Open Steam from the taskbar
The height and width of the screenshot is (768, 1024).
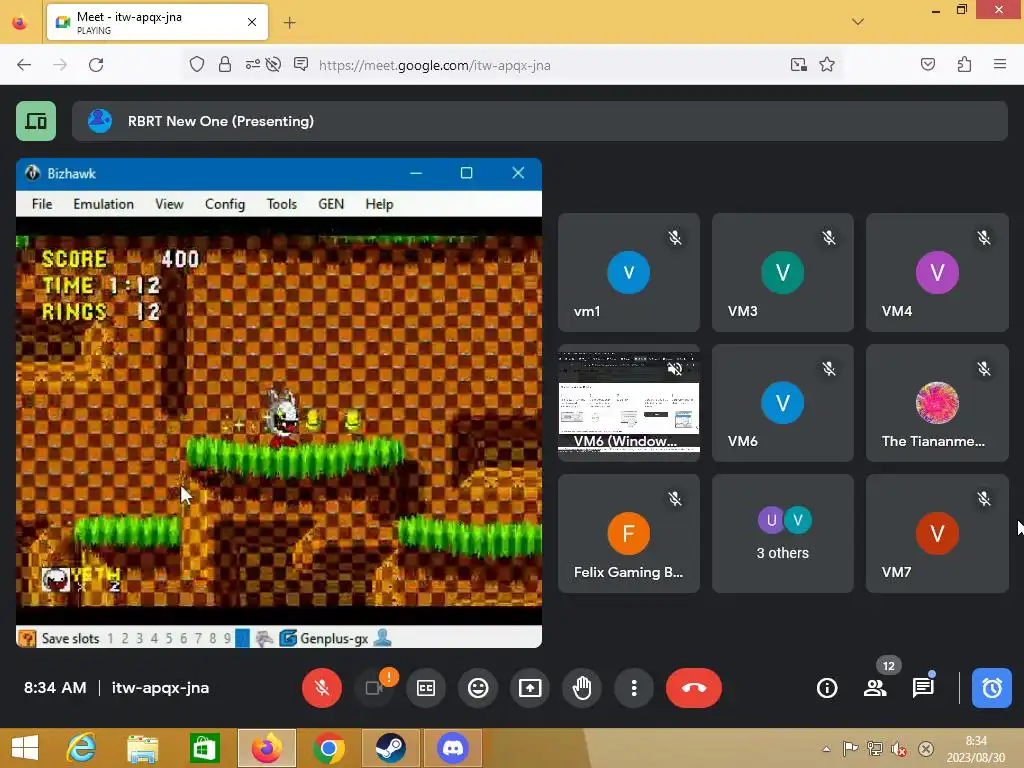point(390,748)
